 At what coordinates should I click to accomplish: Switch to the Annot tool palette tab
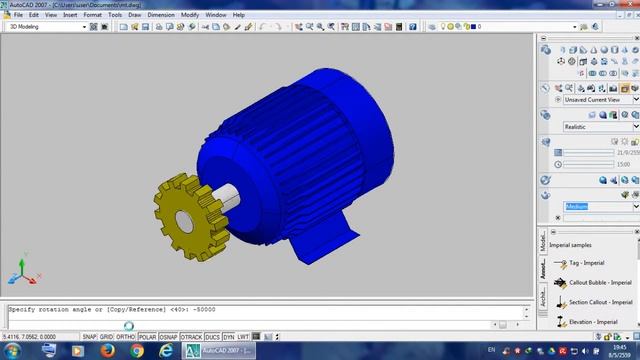coord(542,269)
